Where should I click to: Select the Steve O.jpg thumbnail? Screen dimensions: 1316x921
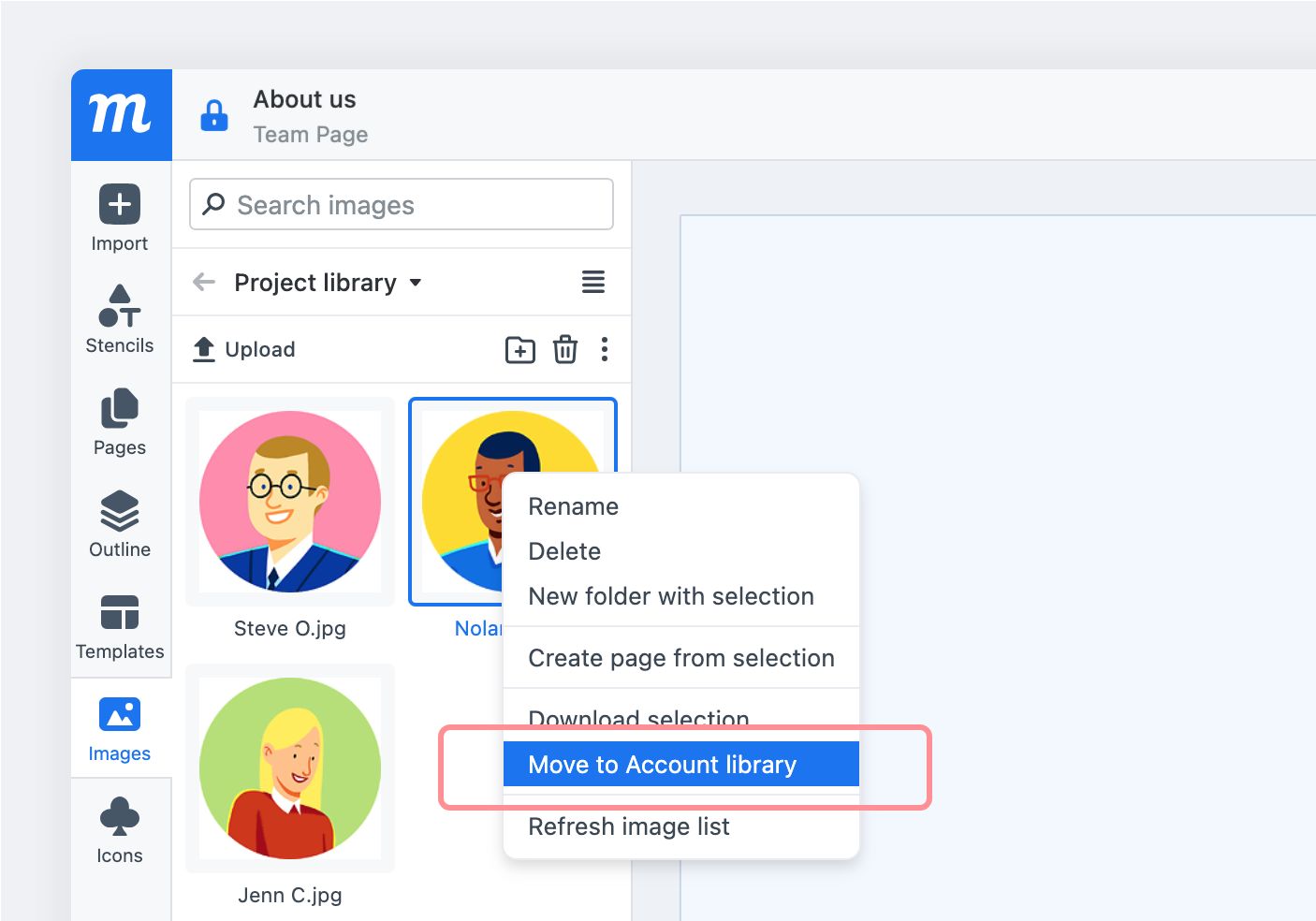pos(290,502)
